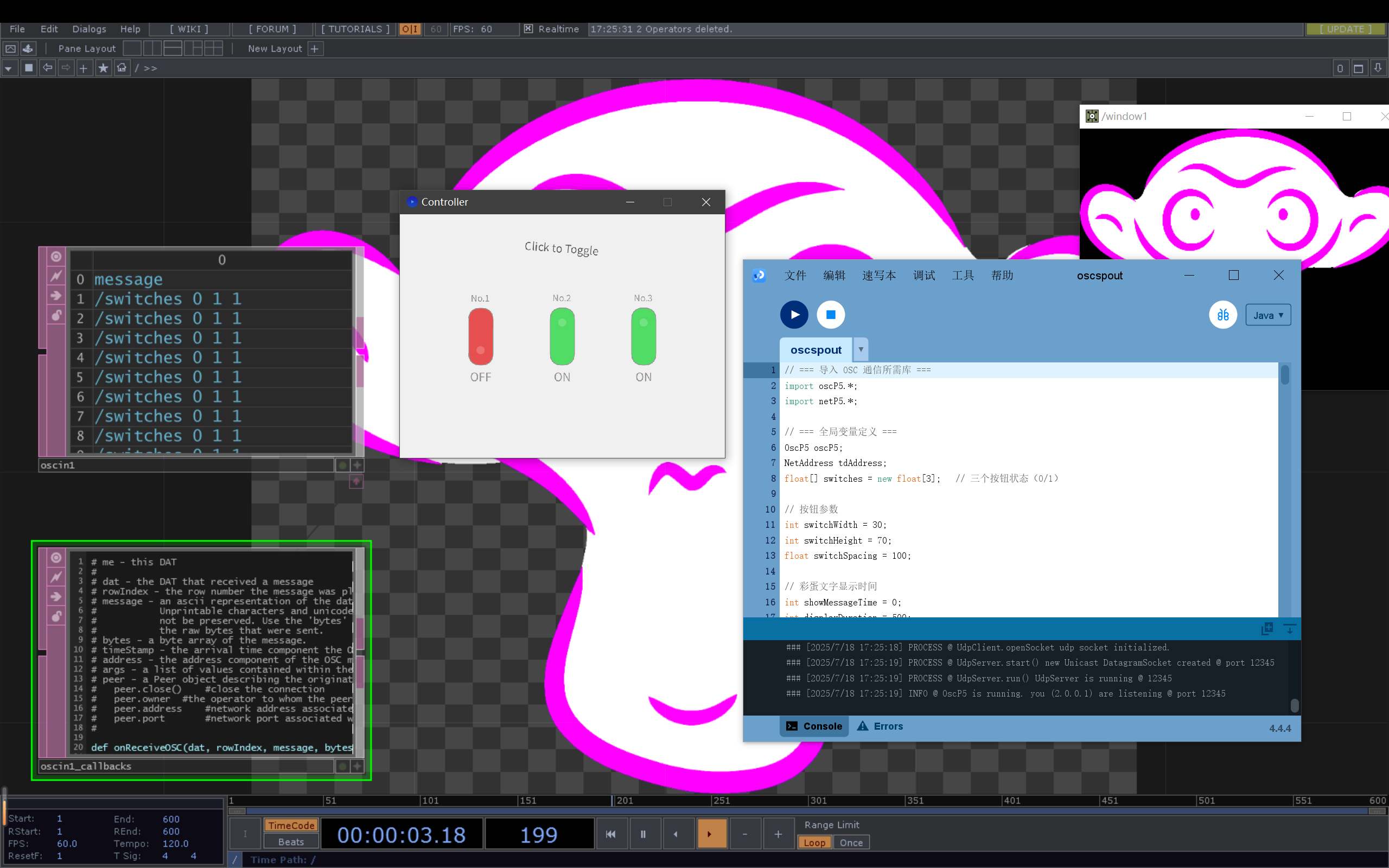This screenshot has width=1389, height=868.
Task: Toggle the Realtime checkbox
Action: coord(528,29)
